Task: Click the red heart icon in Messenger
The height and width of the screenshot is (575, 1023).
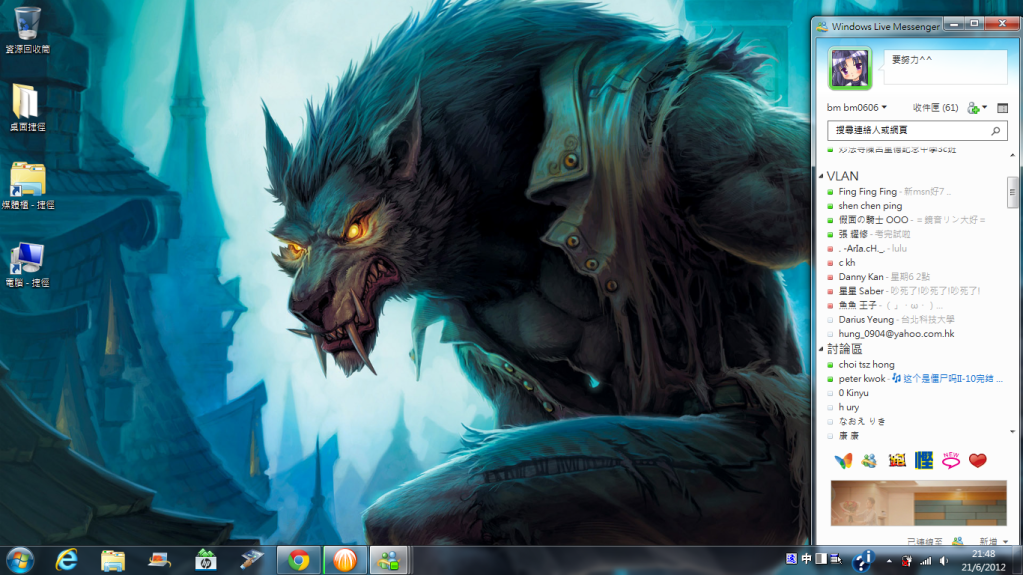Action: [977, 460]
